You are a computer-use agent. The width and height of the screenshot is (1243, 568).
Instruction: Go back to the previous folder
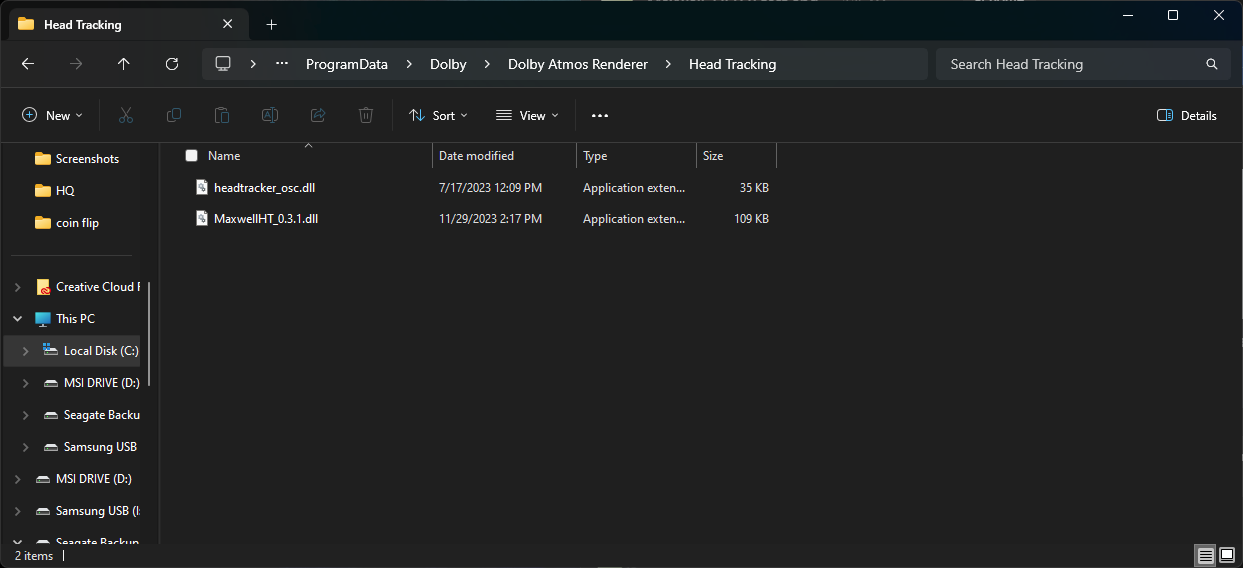[28, 64]
